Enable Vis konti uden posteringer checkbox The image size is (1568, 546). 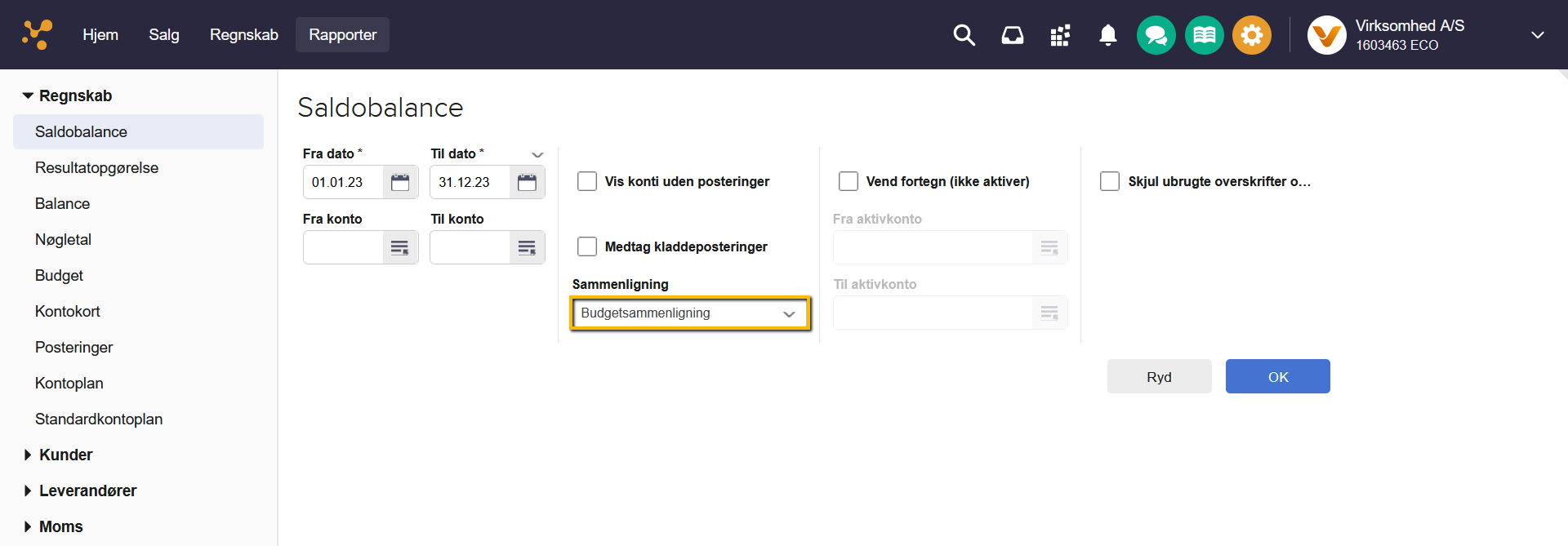tap(587, 181)
